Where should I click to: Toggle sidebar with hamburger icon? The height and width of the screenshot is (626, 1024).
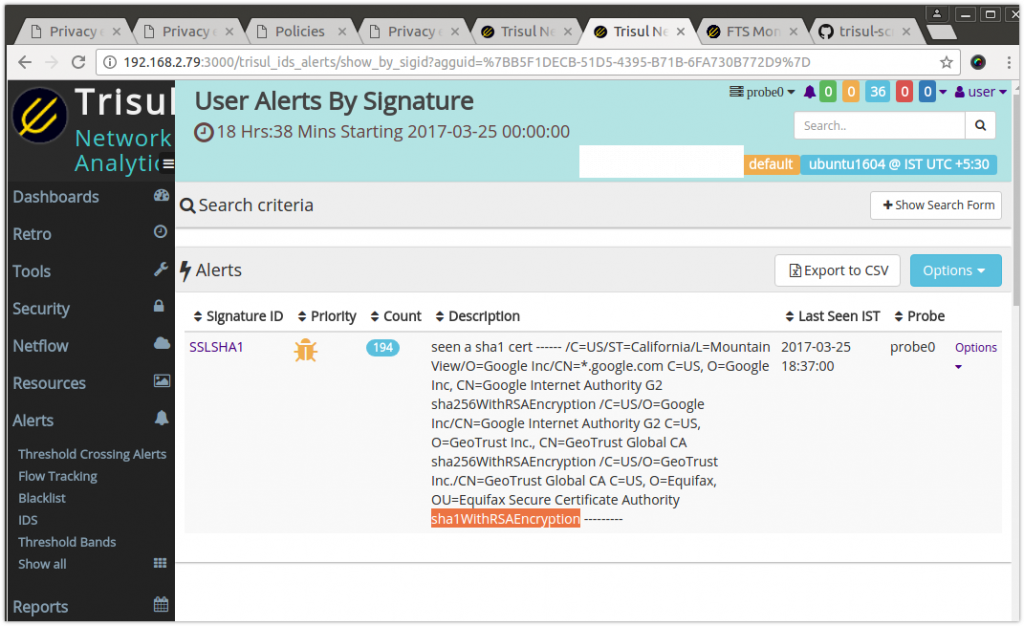pos(168,163)
